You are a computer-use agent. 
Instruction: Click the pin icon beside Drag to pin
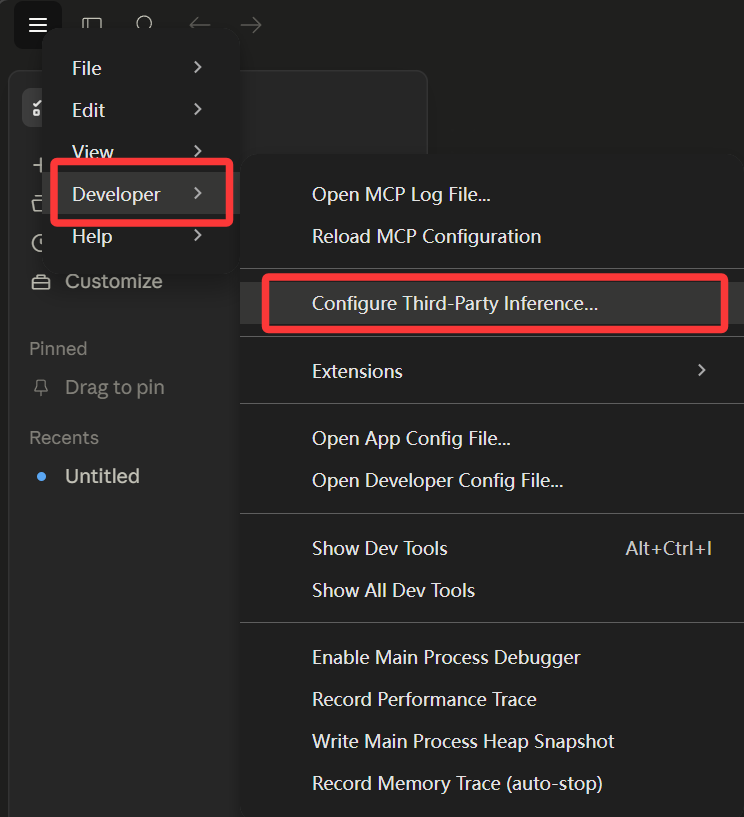pyautogui.click(x=40, y=387)
